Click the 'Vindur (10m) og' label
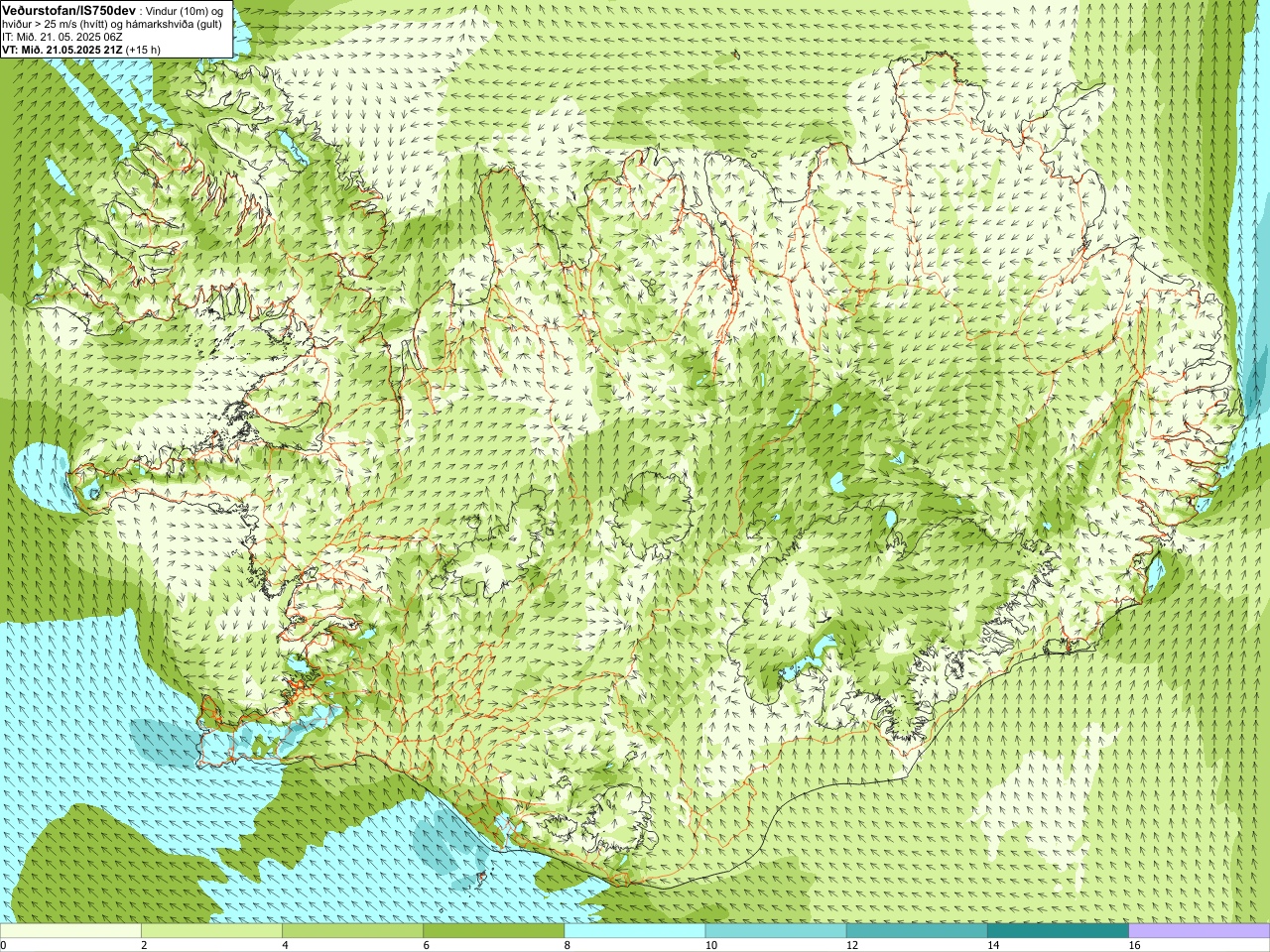1270x952 pixels. point(185,10)
